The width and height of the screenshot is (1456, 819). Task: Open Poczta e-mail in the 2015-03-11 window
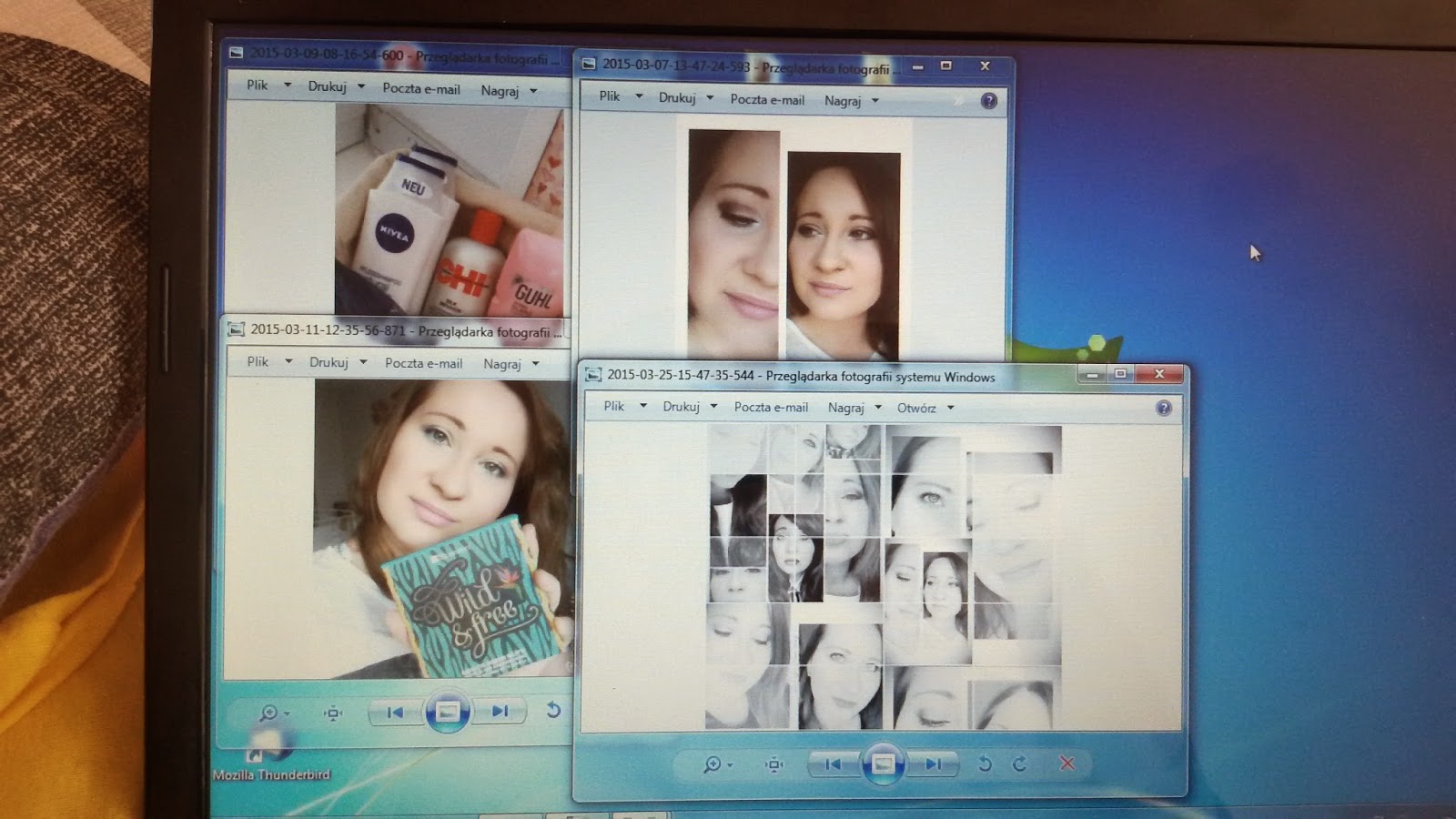(x=423, y=363)
